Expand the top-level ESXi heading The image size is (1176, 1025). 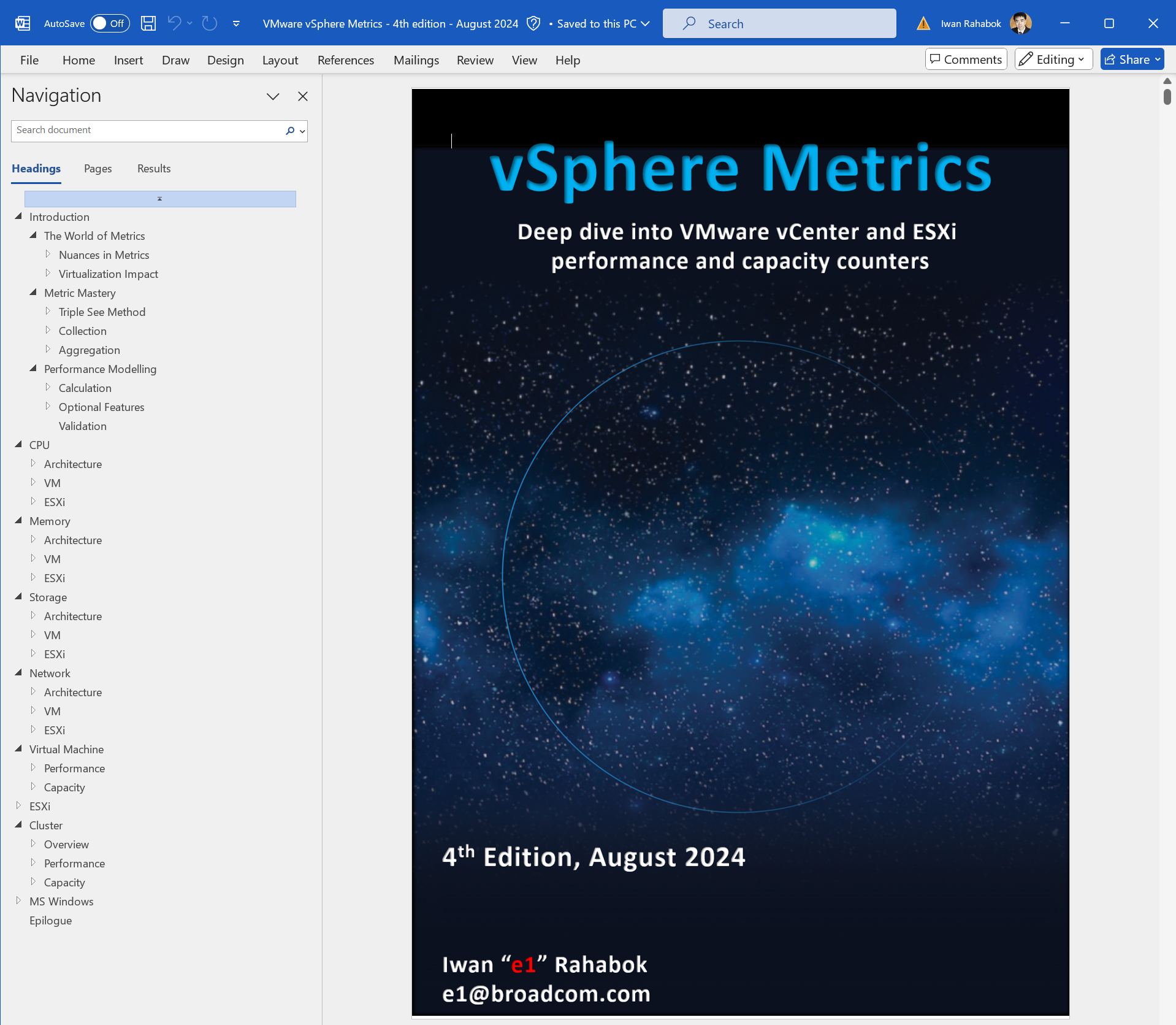click(x=18, y=805)
